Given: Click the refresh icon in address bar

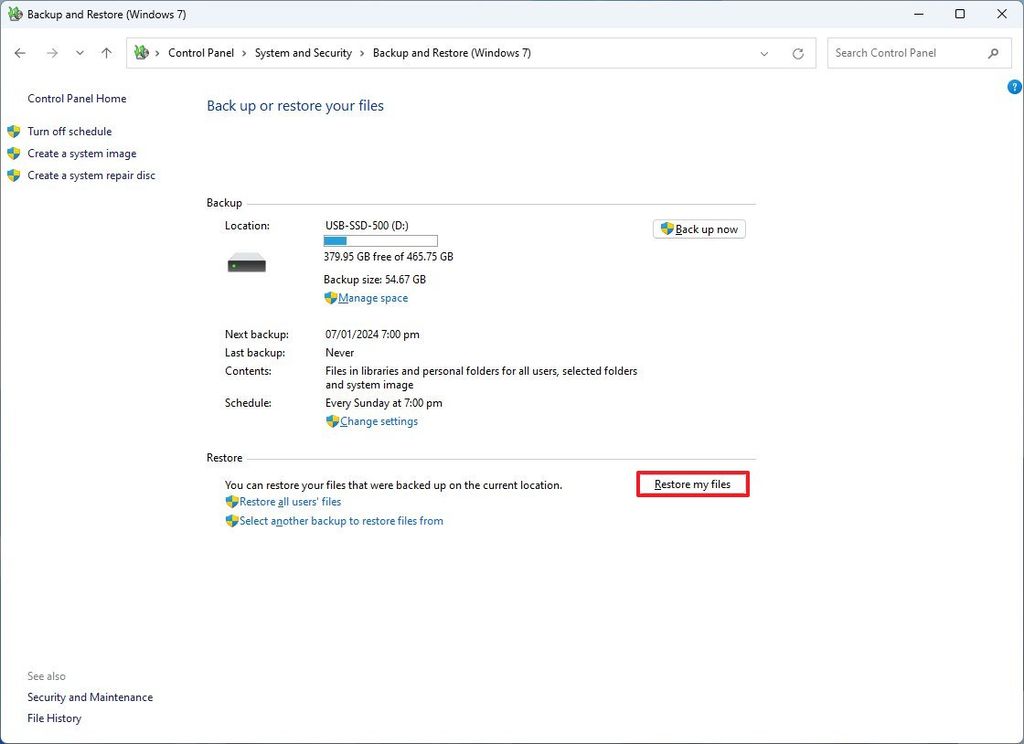Looking at the screenshot, I should [798, 53].
